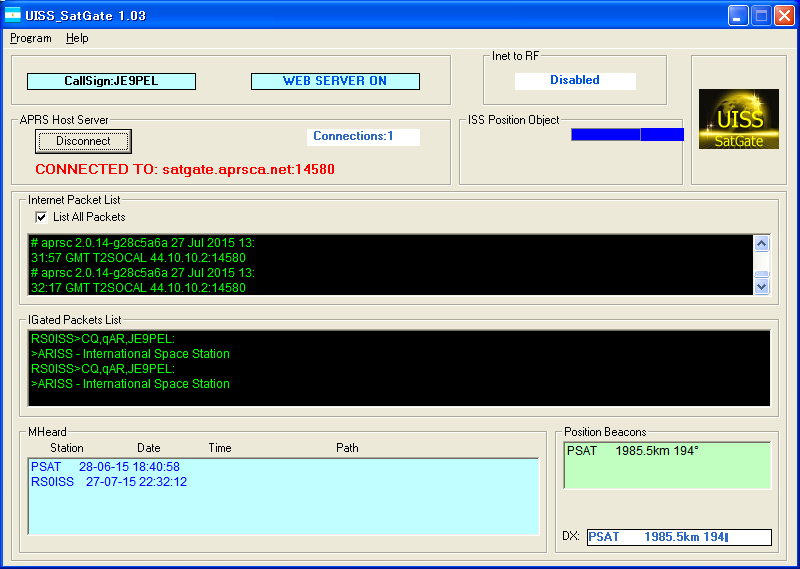
Task: Click the Date column header in MHeard
Action: [149, 448]
